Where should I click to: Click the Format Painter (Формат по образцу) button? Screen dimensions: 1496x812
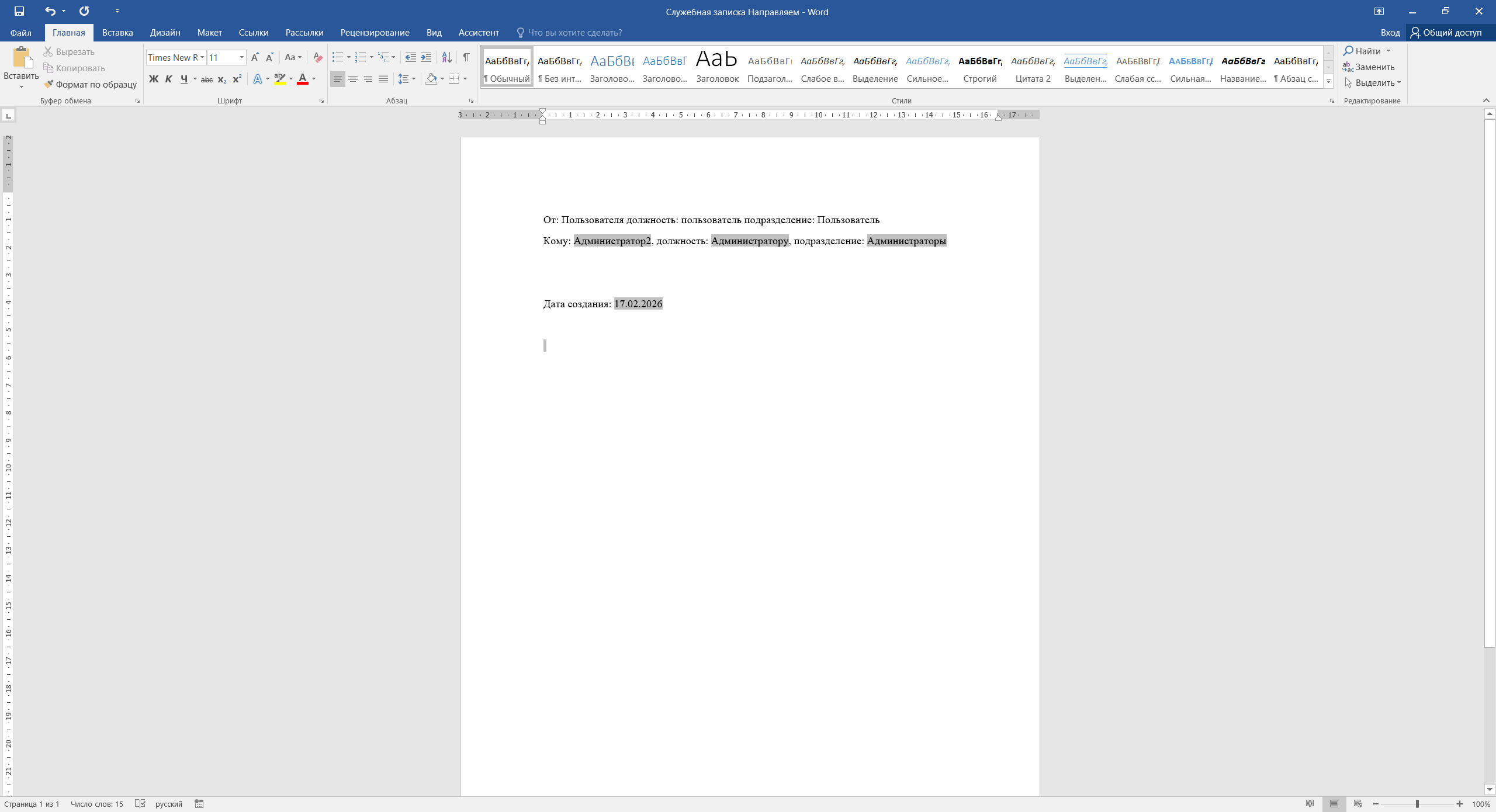(91, 84)
